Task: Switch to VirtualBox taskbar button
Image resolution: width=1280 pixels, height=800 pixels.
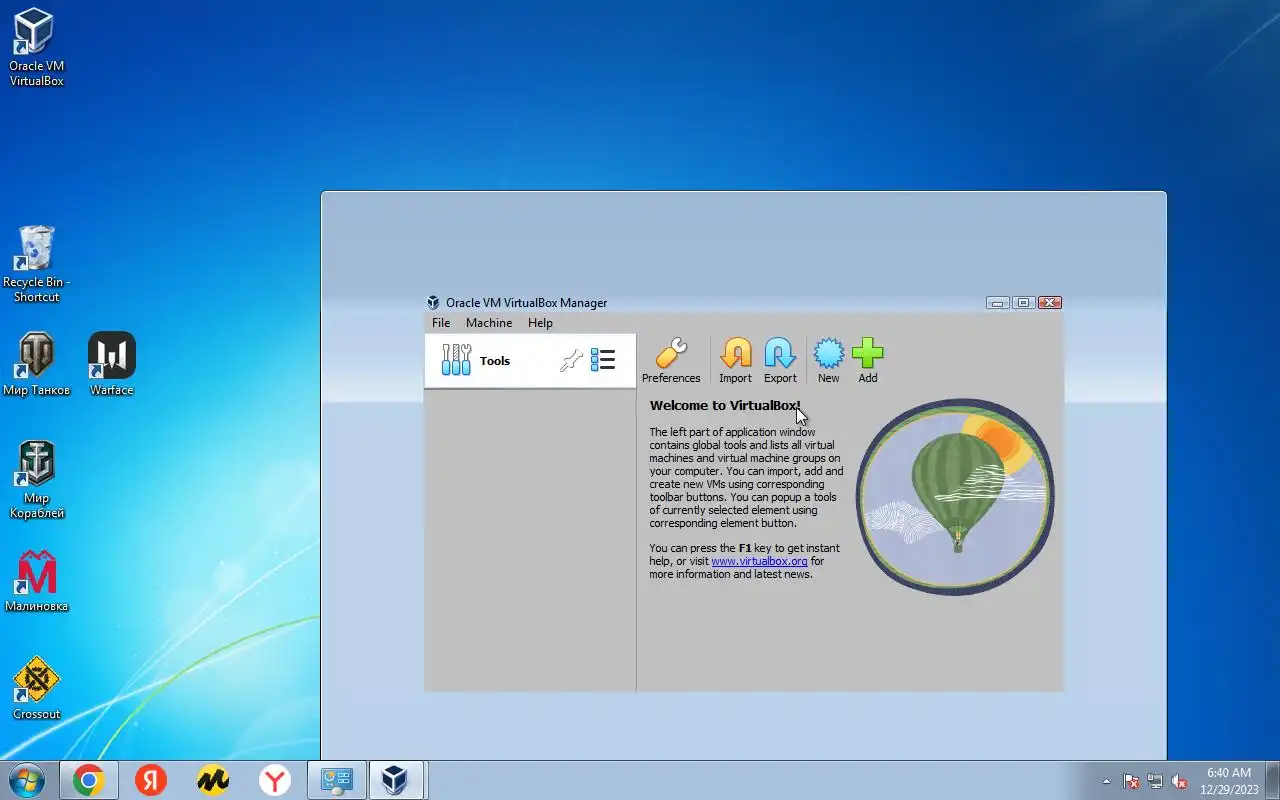Action: 397,780
